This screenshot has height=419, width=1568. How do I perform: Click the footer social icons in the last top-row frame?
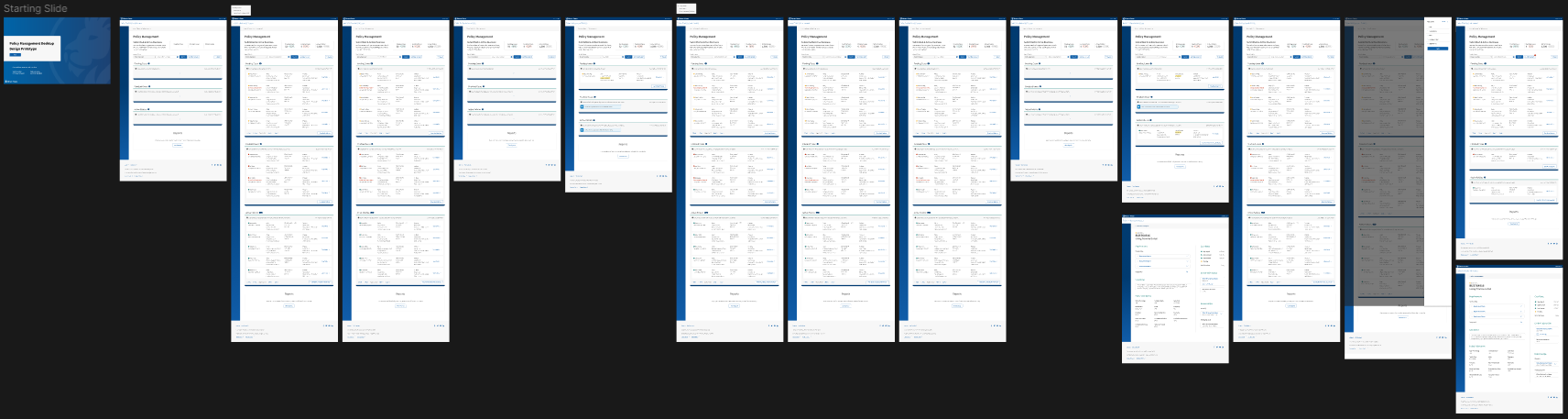(x=1554, y=244)
